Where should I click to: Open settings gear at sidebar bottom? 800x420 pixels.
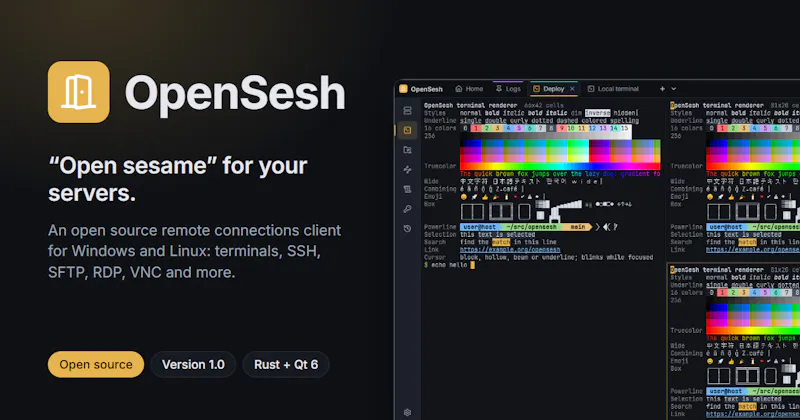[x=407, y=412]
